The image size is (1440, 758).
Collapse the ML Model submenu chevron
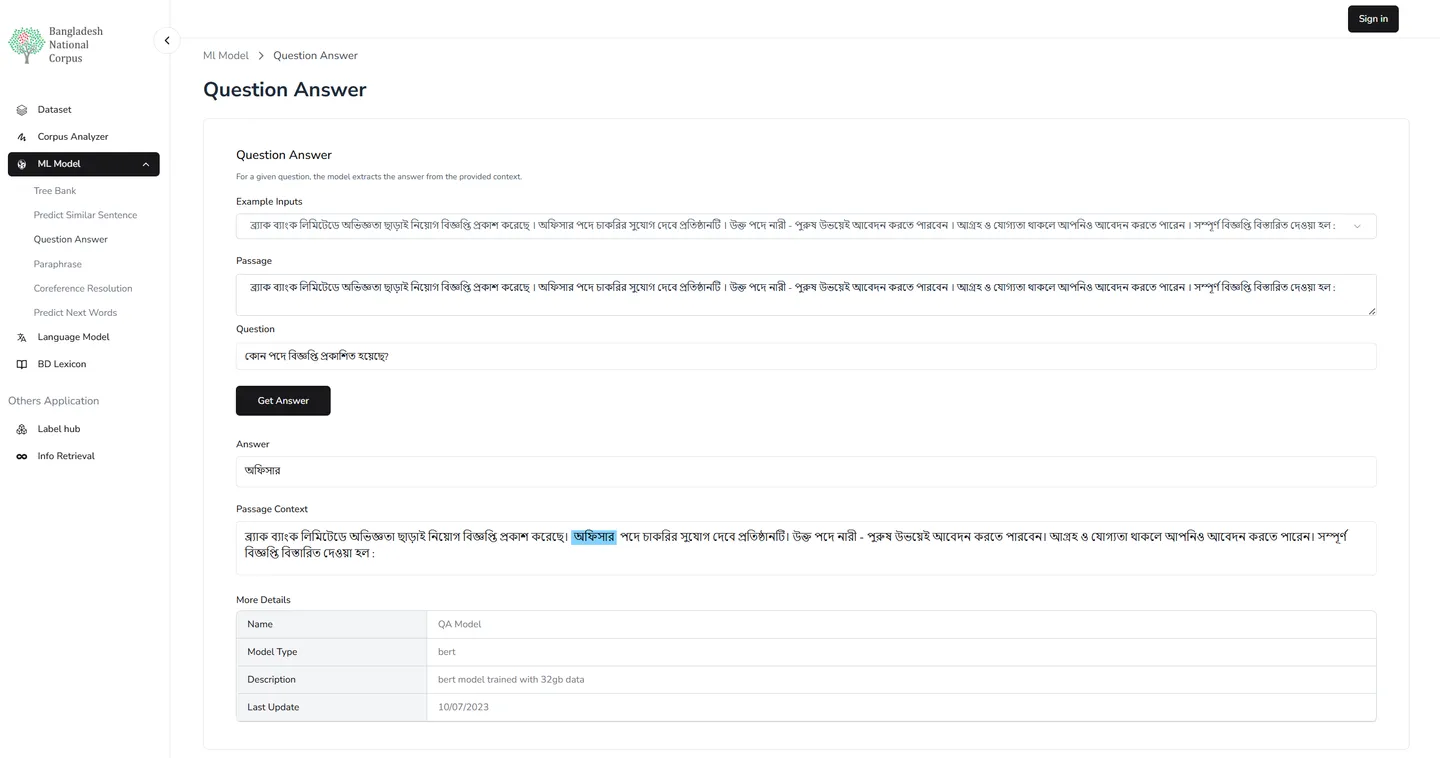coord(146,164)
